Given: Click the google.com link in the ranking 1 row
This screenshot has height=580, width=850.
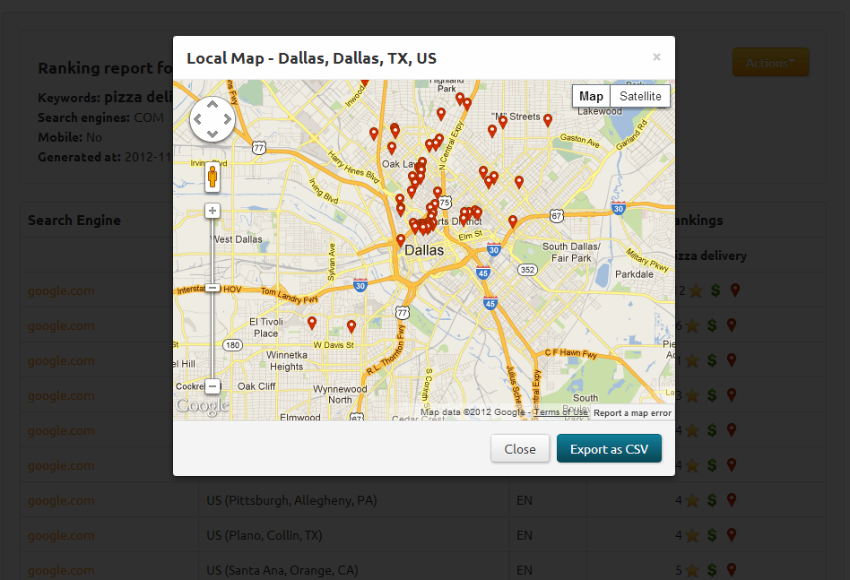Looking at the screenshot, I should click(61, 360).
